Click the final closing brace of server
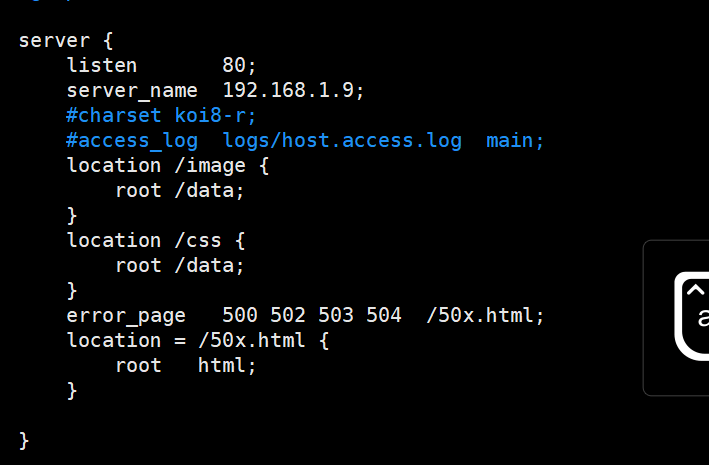Viewport: 709px width, 465px height. pos(24,441)
